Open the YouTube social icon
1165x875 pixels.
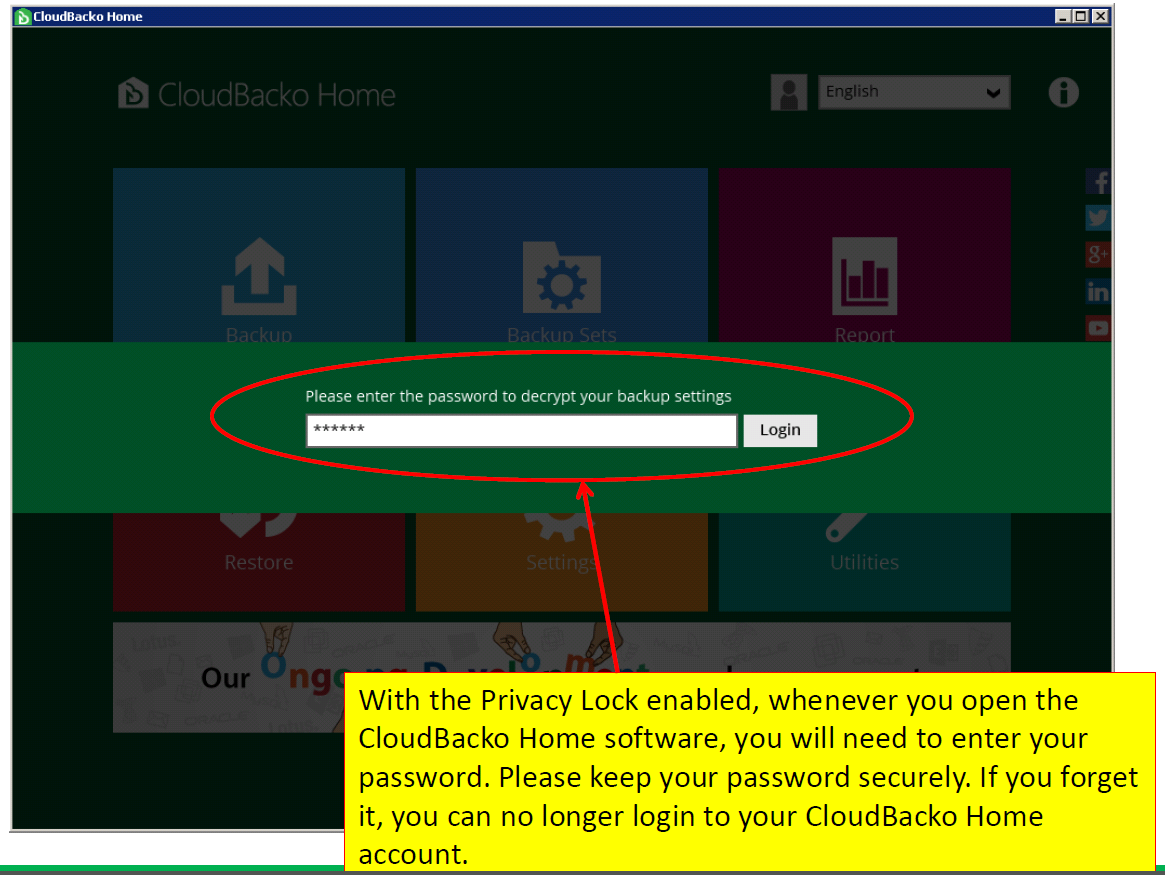[1099, 328]
